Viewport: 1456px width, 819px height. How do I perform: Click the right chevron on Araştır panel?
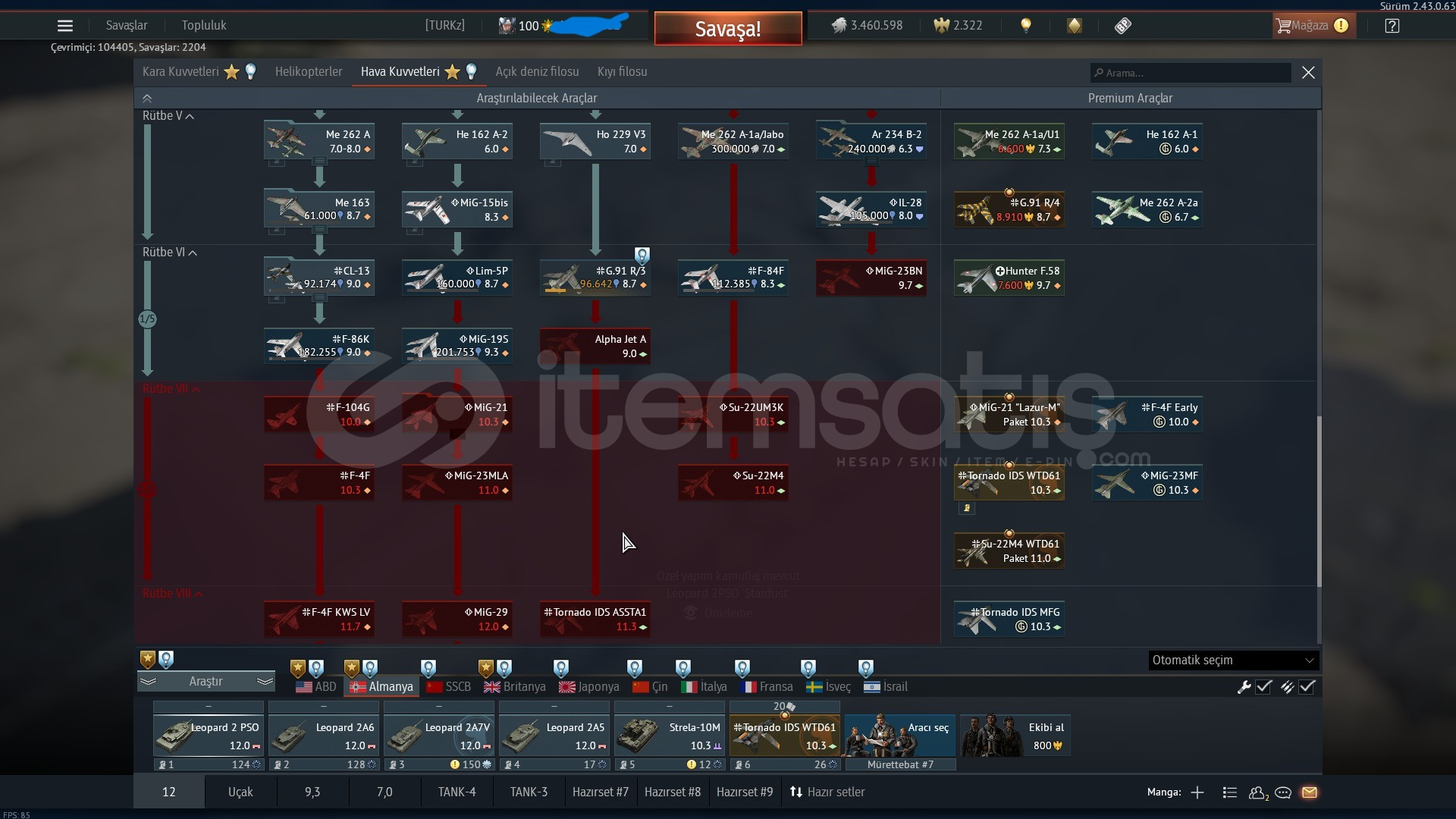(265, 682)
